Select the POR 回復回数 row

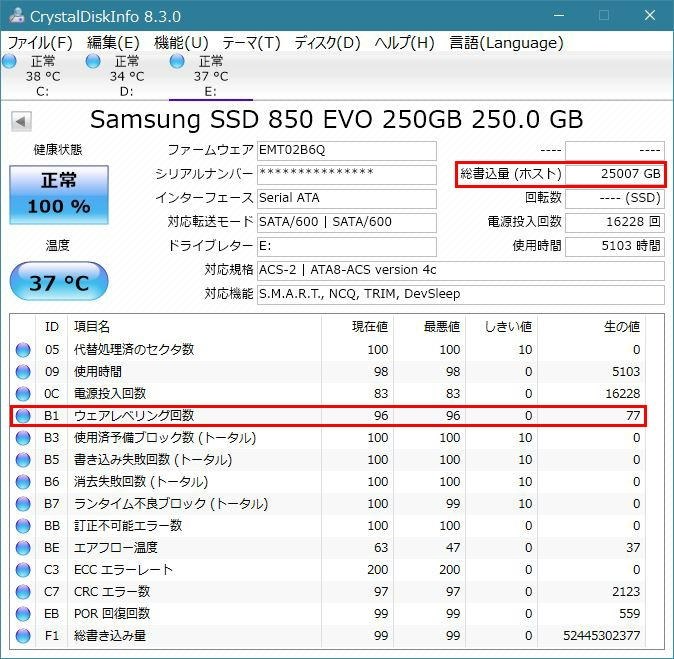pyautogui.click(x=328, y=614)
